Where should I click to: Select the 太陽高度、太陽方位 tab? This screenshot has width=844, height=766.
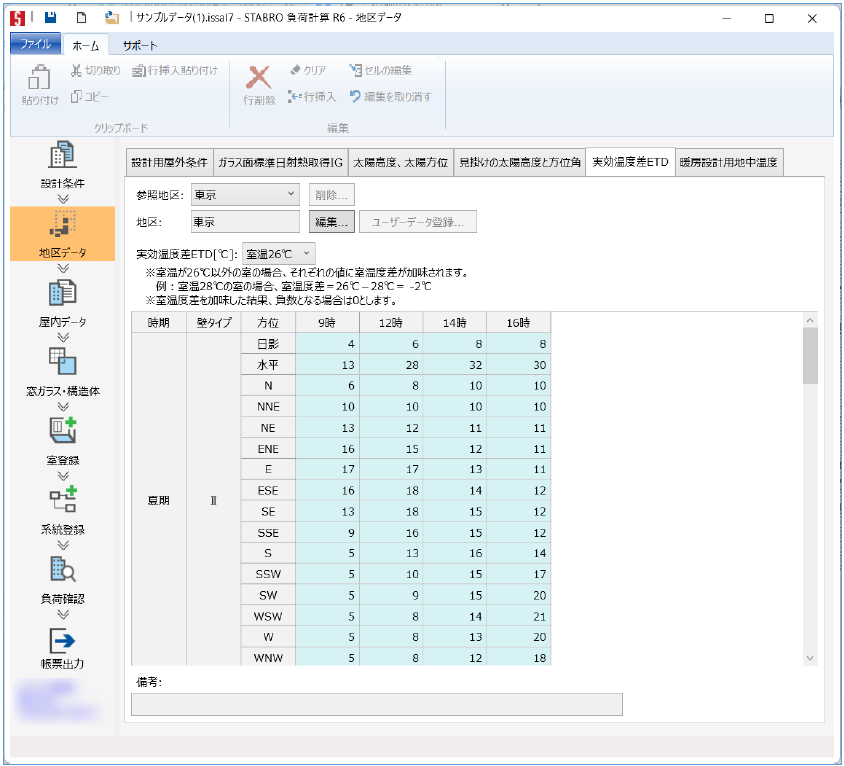click(x=398, y=162)
